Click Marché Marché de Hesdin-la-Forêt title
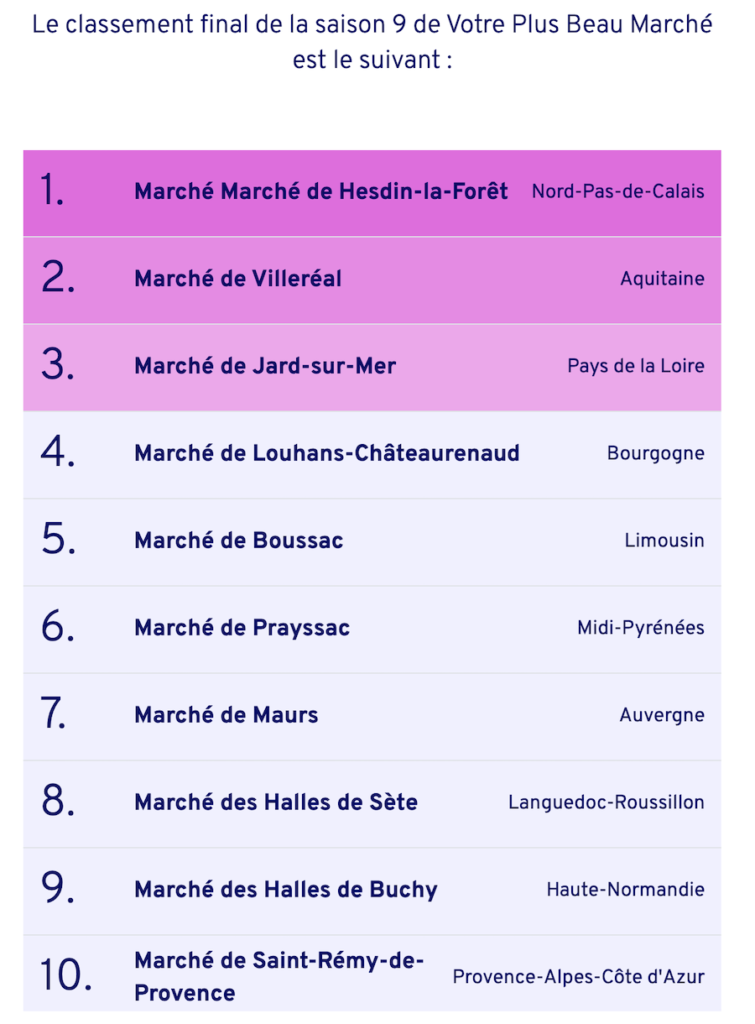 pos(321,191)
